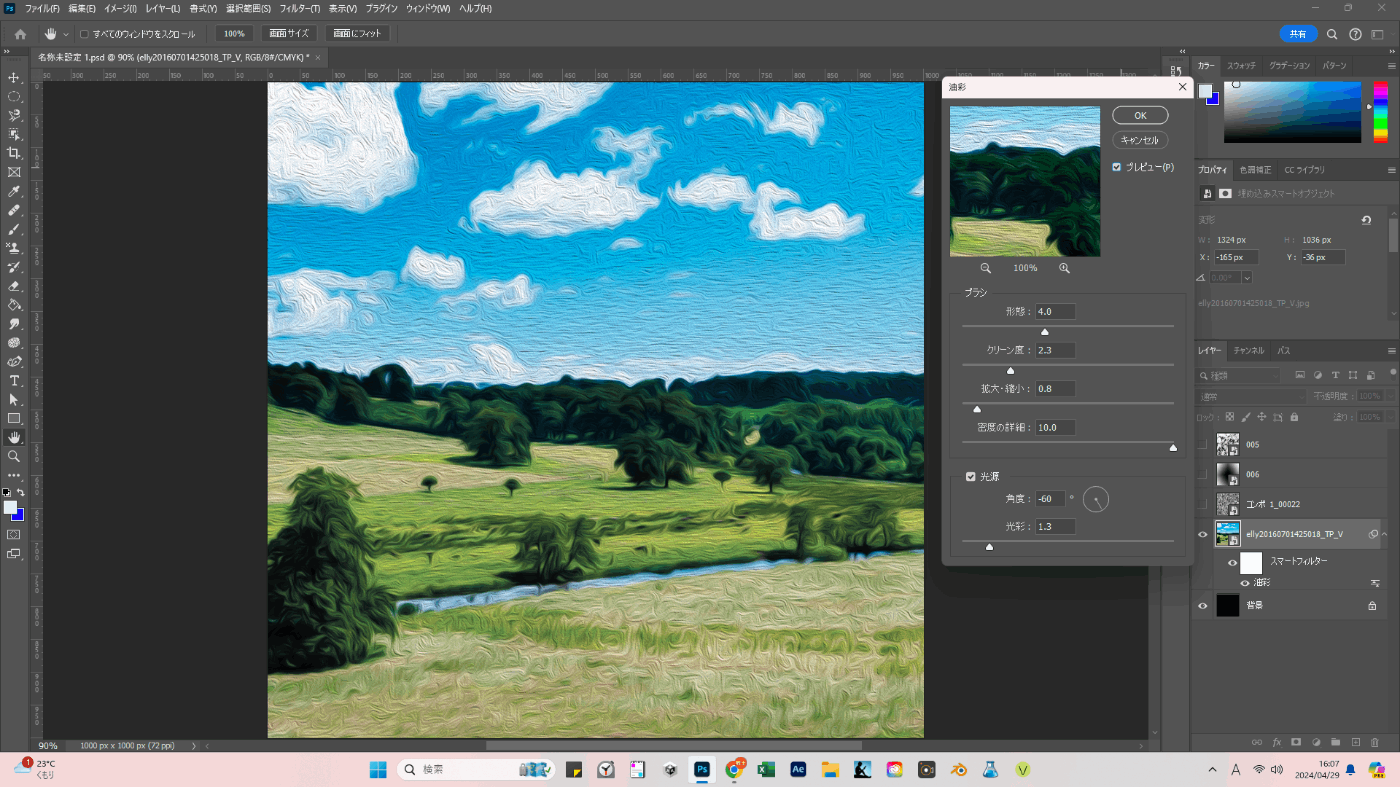
Task: Click the キャンセル button
Action: point(1140,140)
